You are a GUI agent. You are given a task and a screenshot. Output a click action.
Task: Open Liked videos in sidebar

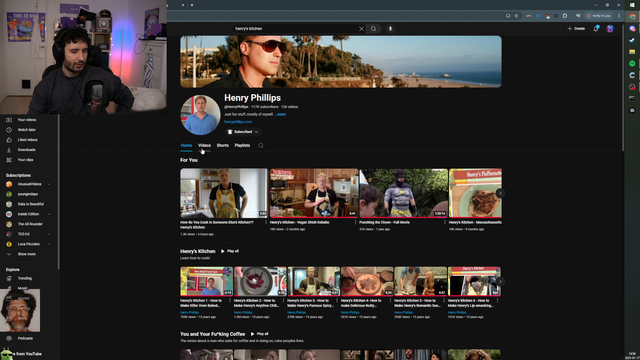point(27,140)
